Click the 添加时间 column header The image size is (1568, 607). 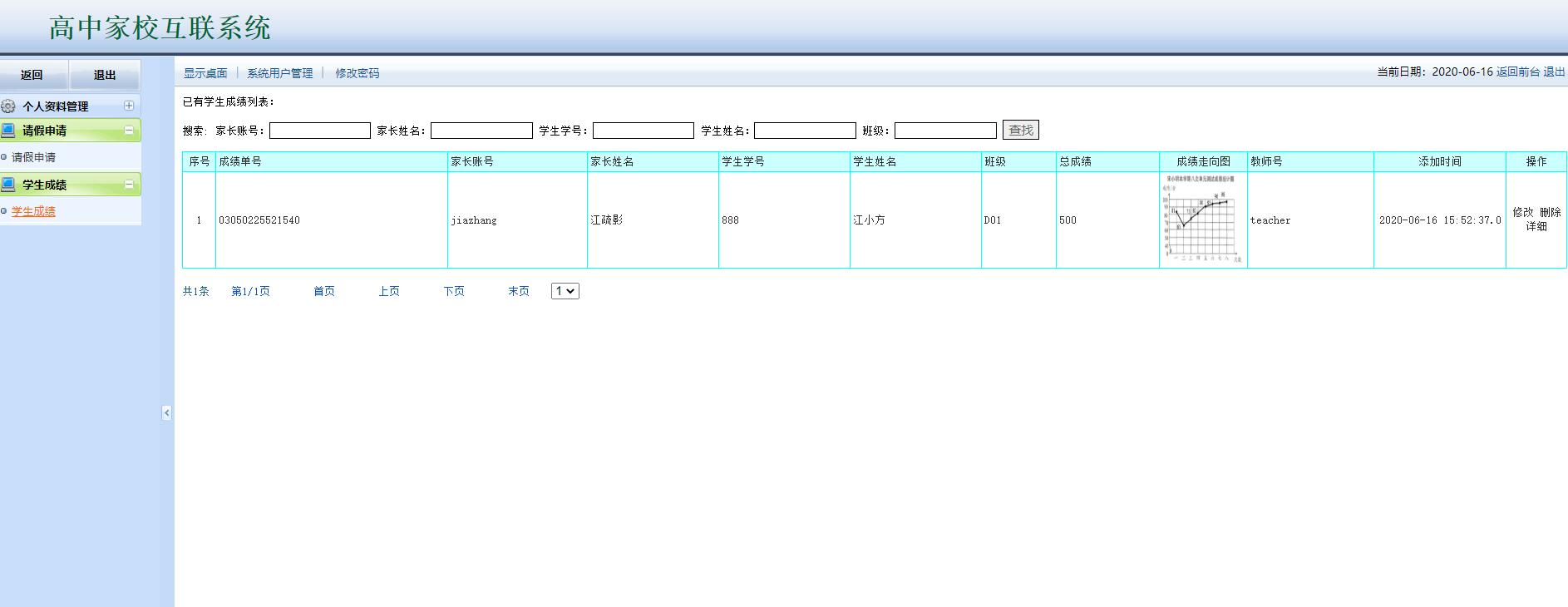[1440, 161]
